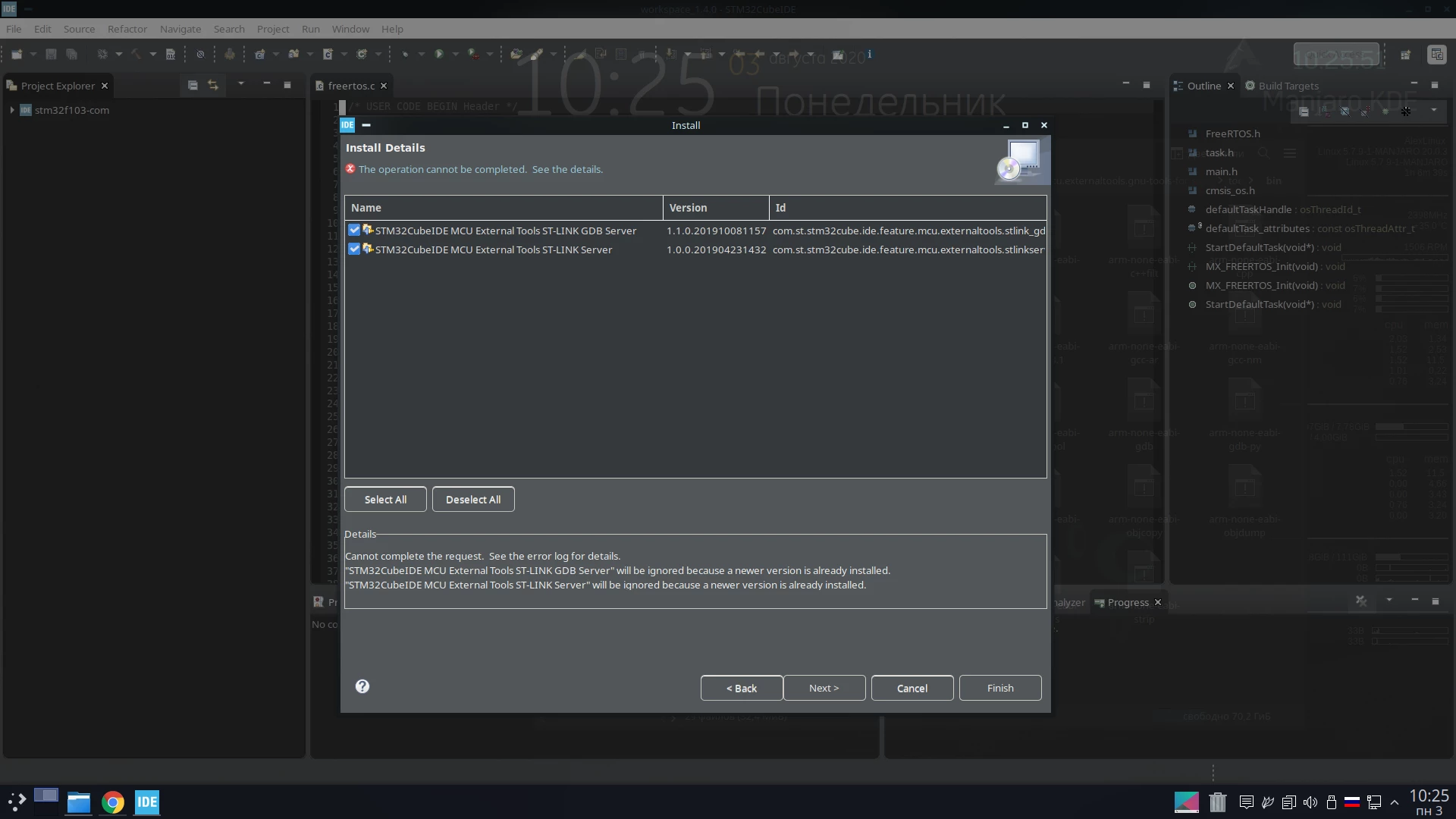Expand hidden system tray icons arrow
This screenshot has height=819, width=1456.
(1395, 802)
